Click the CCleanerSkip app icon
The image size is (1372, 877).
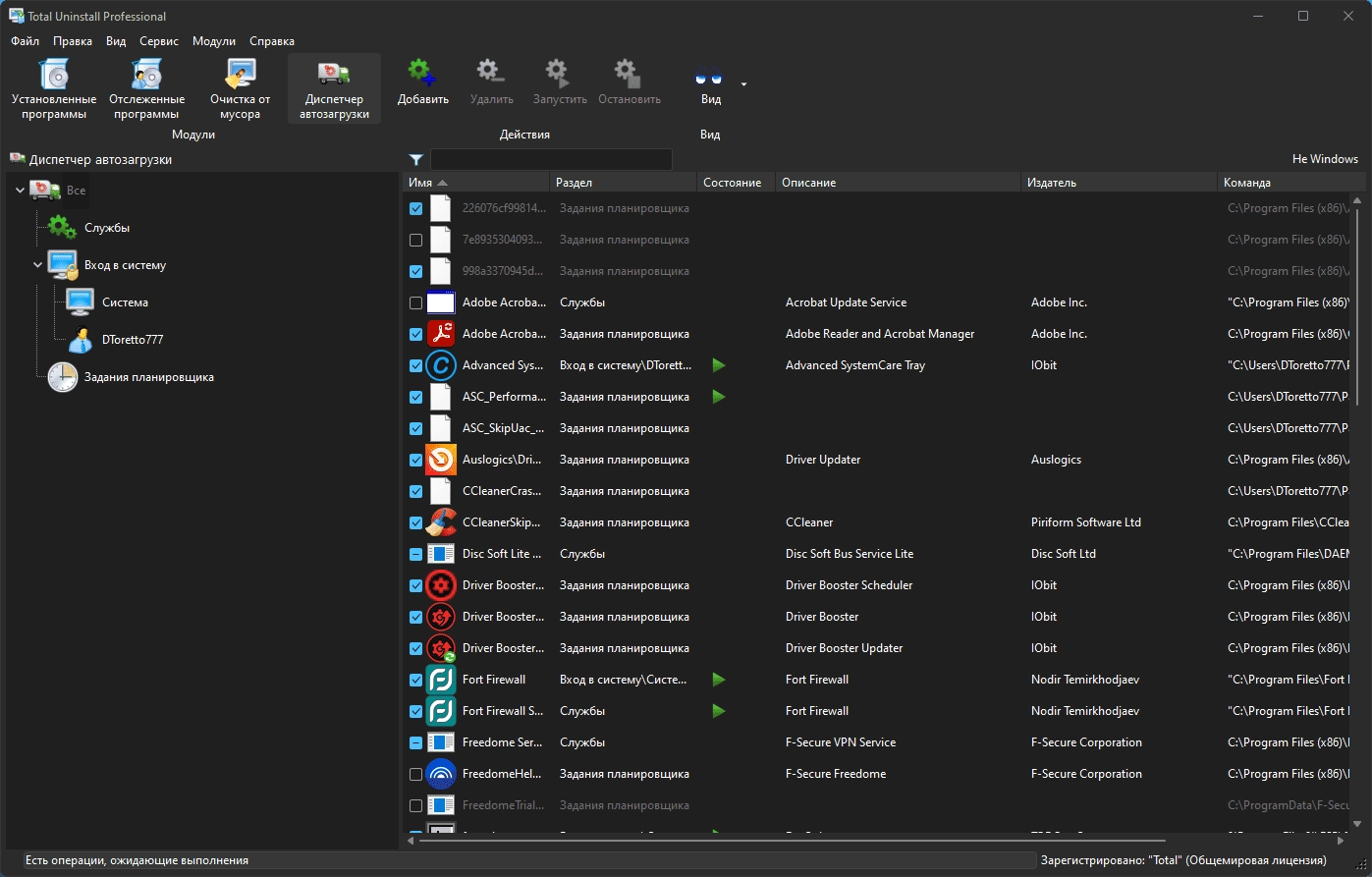441,522
